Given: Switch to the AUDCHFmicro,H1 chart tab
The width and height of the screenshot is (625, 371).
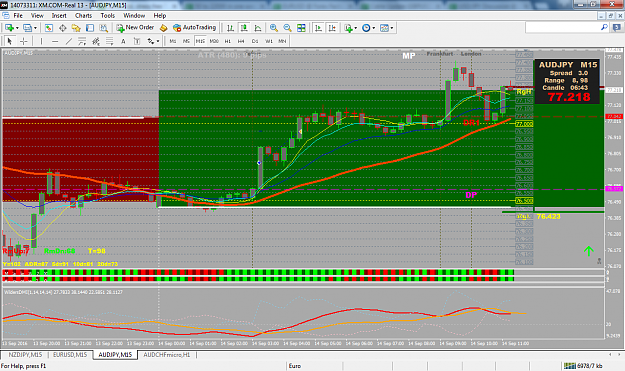Looking at the screenshot, I should click(x=167, y=355).
